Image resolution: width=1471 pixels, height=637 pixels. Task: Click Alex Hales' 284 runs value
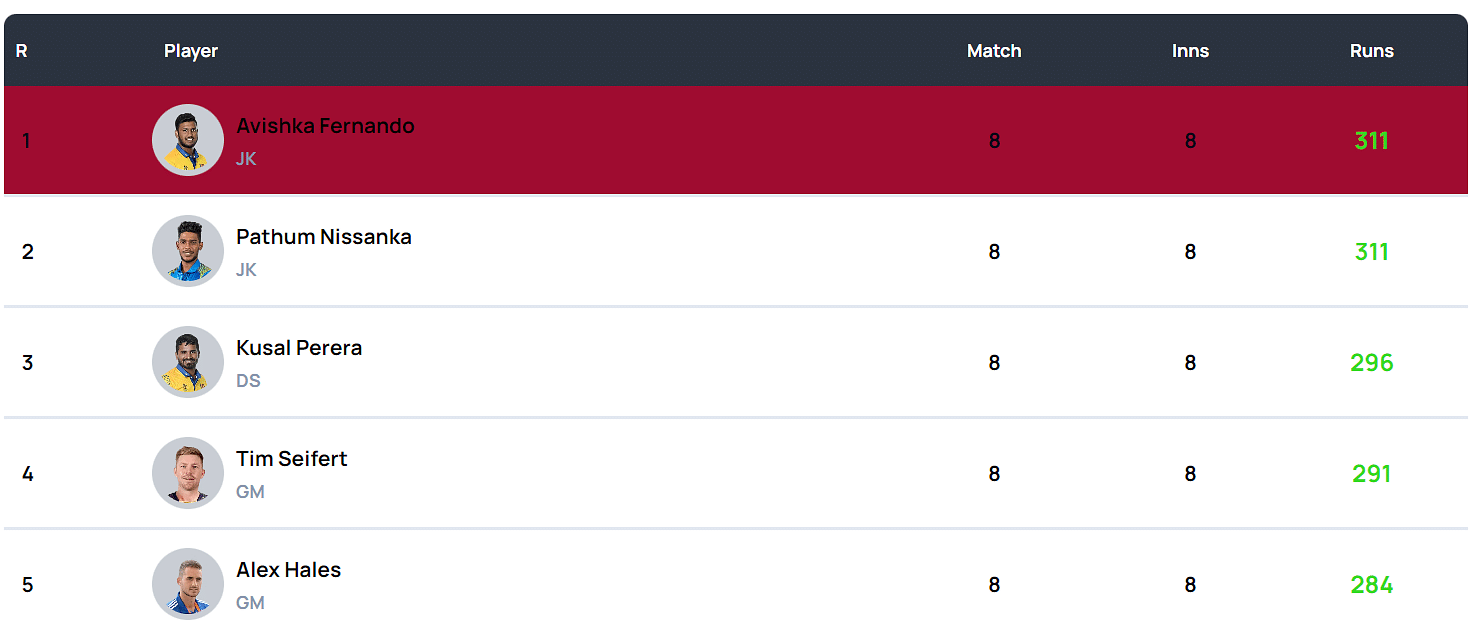pos(1371,585)
